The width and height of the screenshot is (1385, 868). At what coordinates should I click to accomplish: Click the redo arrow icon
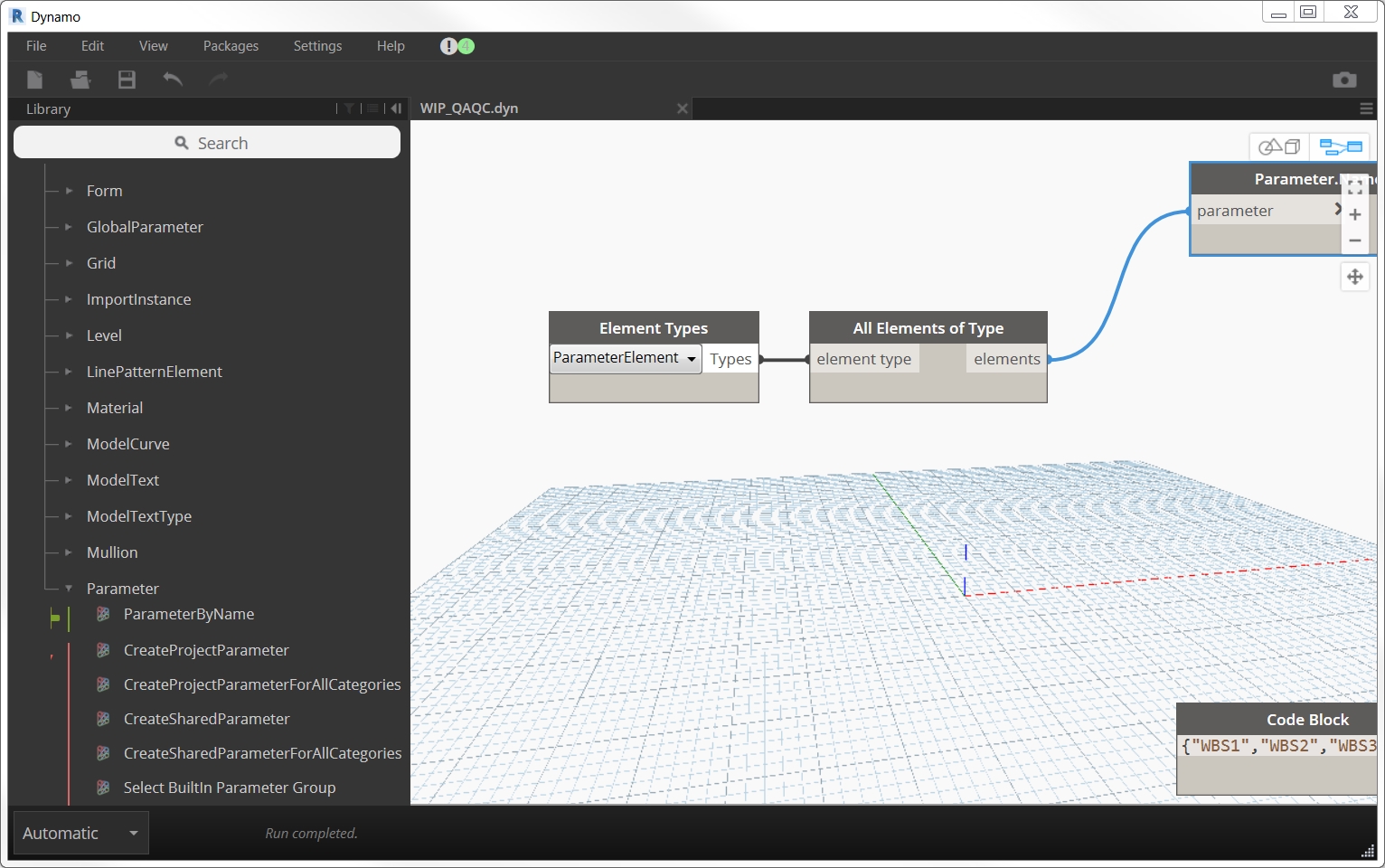point(218,80)
